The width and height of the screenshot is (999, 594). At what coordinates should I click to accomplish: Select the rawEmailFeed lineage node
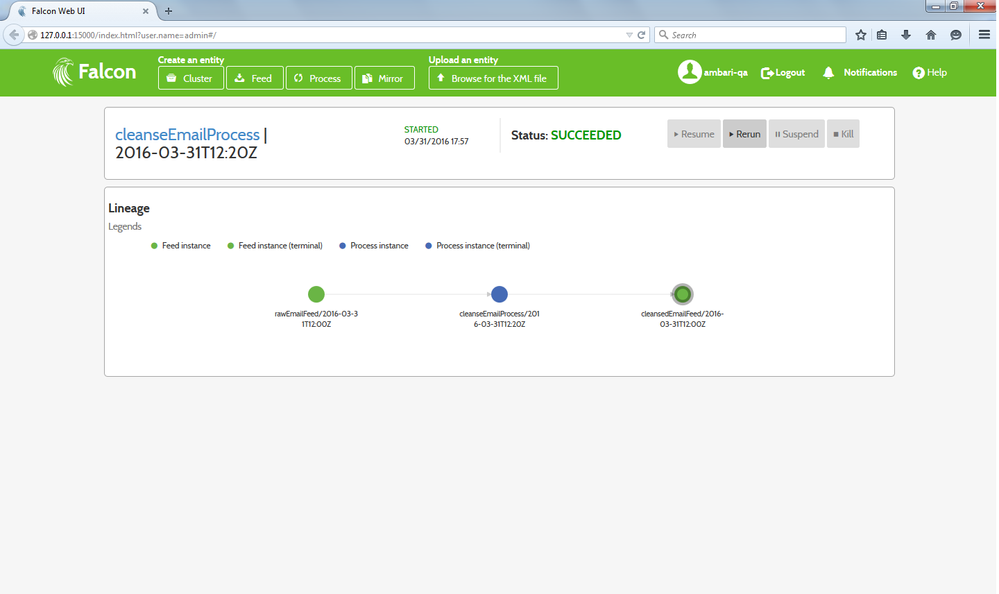click(x=316, y=294)
